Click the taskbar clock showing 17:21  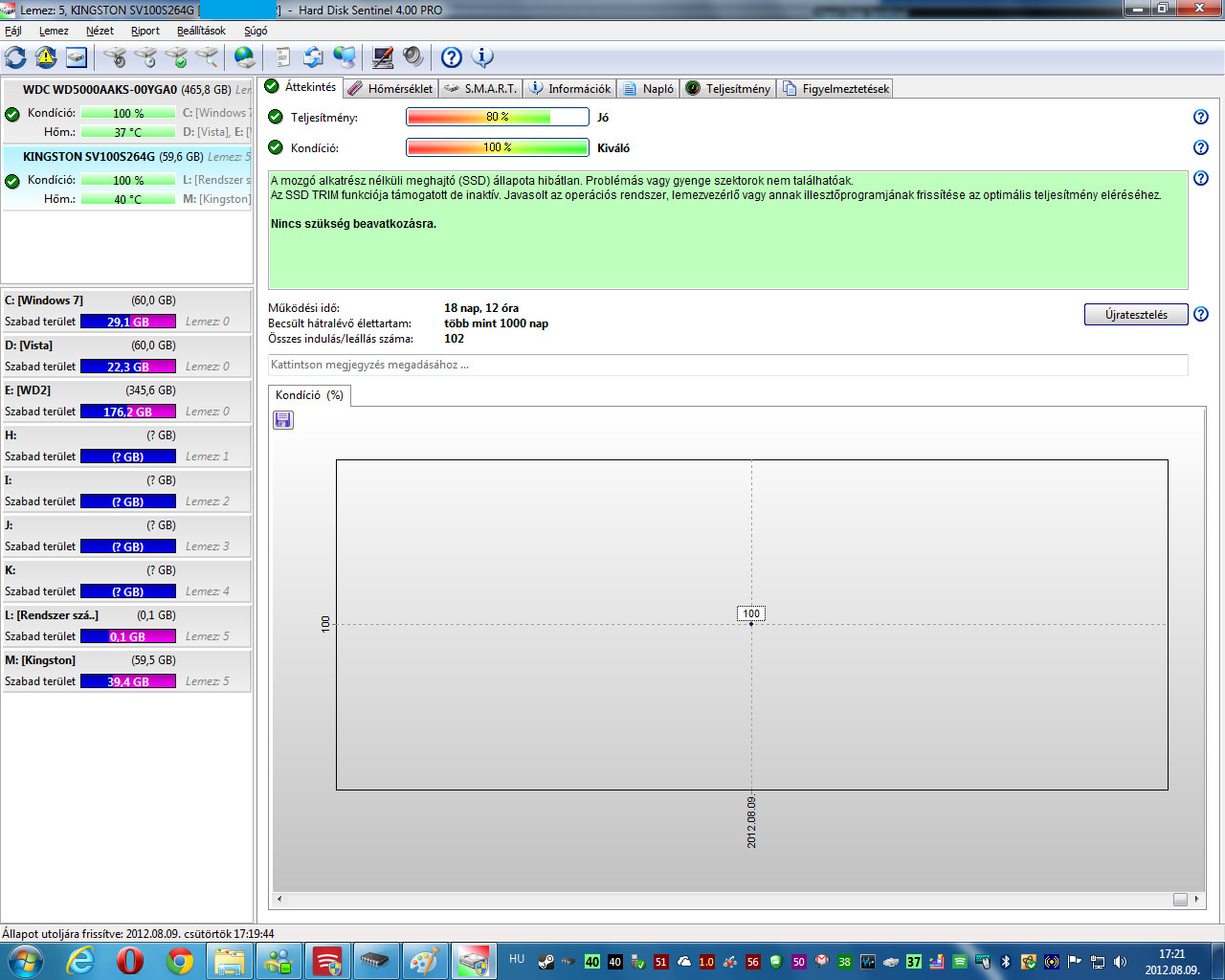[1171, 961]
